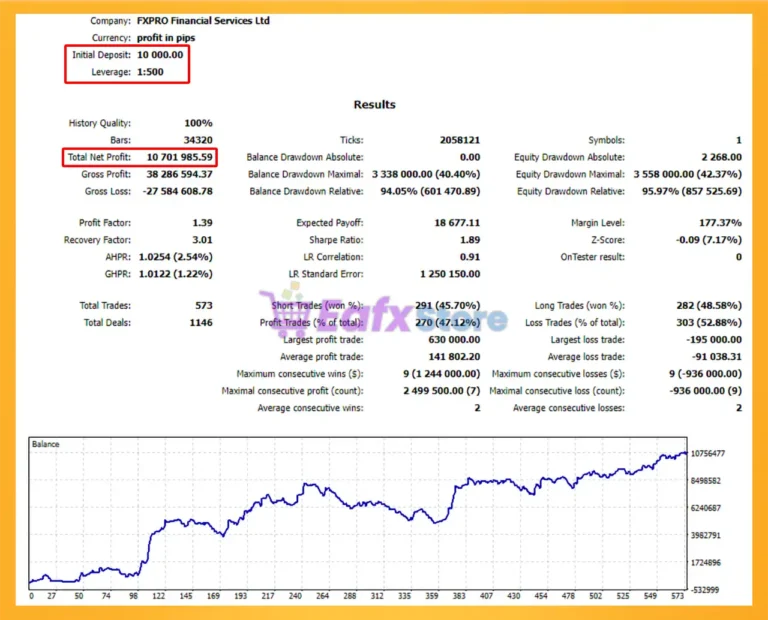The image size is (768, 620).
Task: Select the Gross Loss value
Action: pyautogui.click(x=178, y=191)
